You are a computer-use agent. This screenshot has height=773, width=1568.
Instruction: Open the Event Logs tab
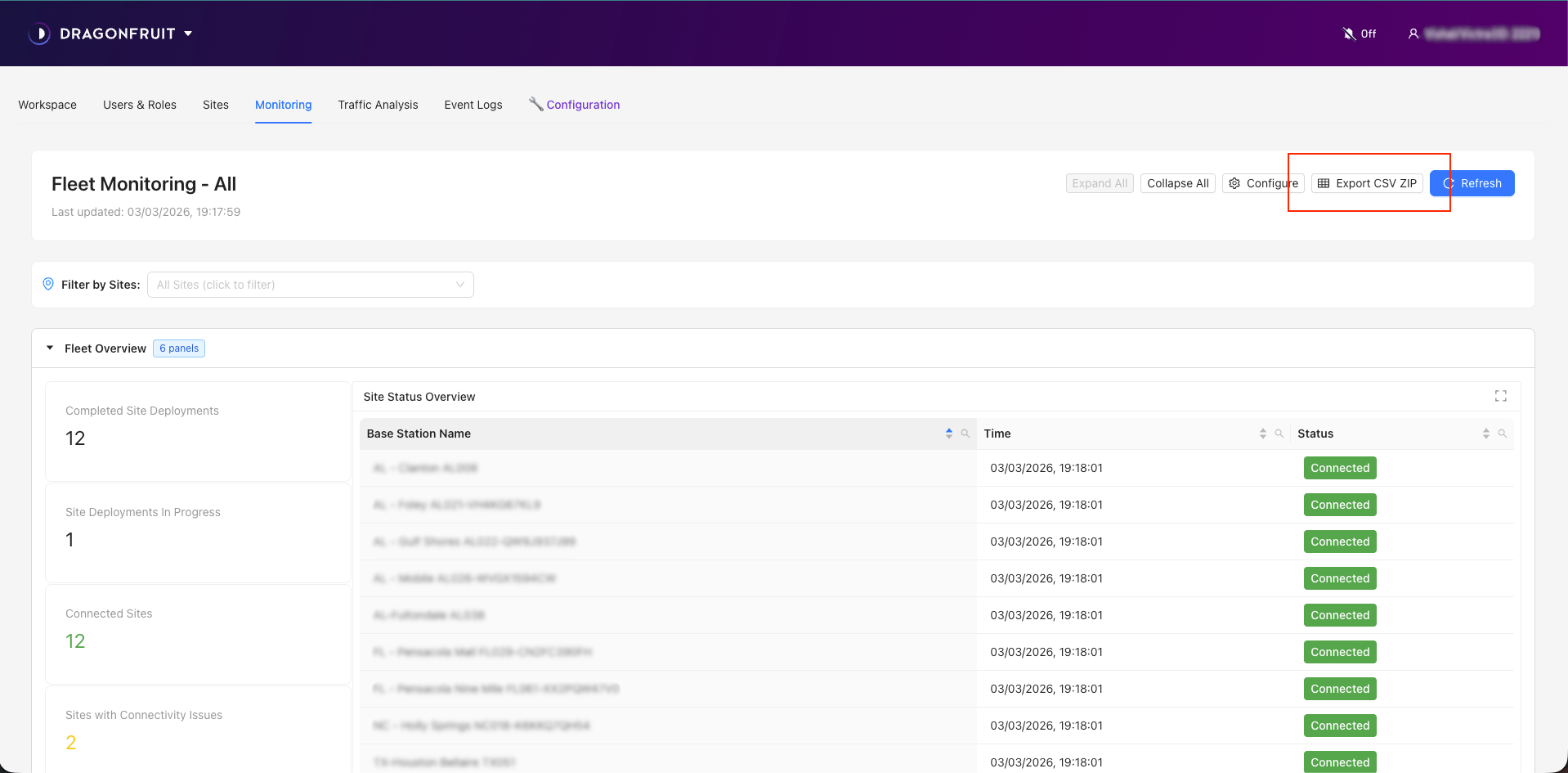tap(473, 105)
